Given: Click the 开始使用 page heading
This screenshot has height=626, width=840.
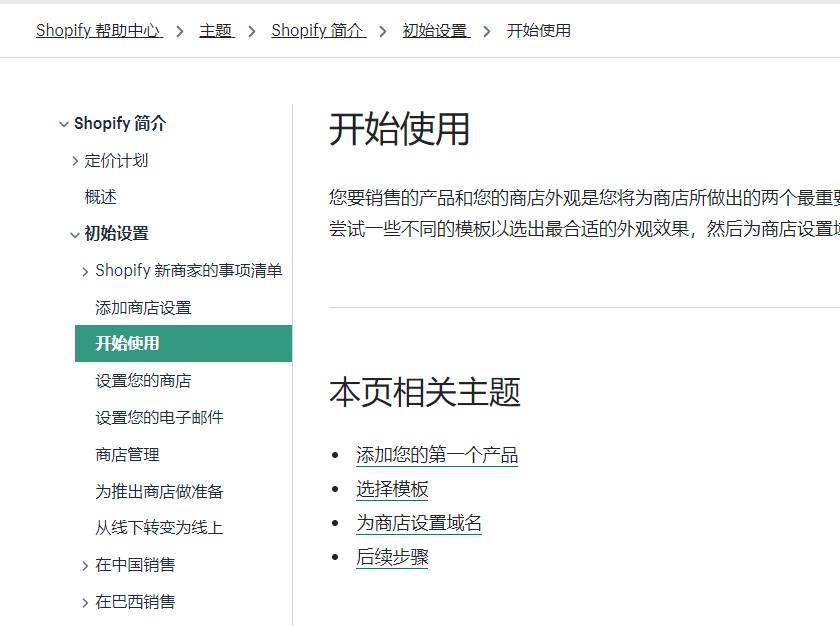Looking at the screenshot, I should pos(400,129).
